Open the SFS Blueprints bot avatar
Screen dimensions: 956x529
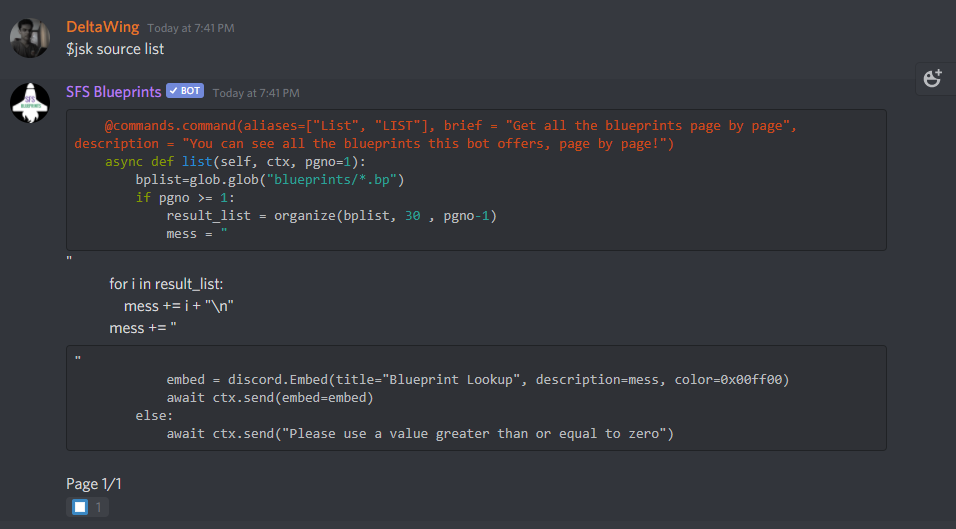coord(30,103)
